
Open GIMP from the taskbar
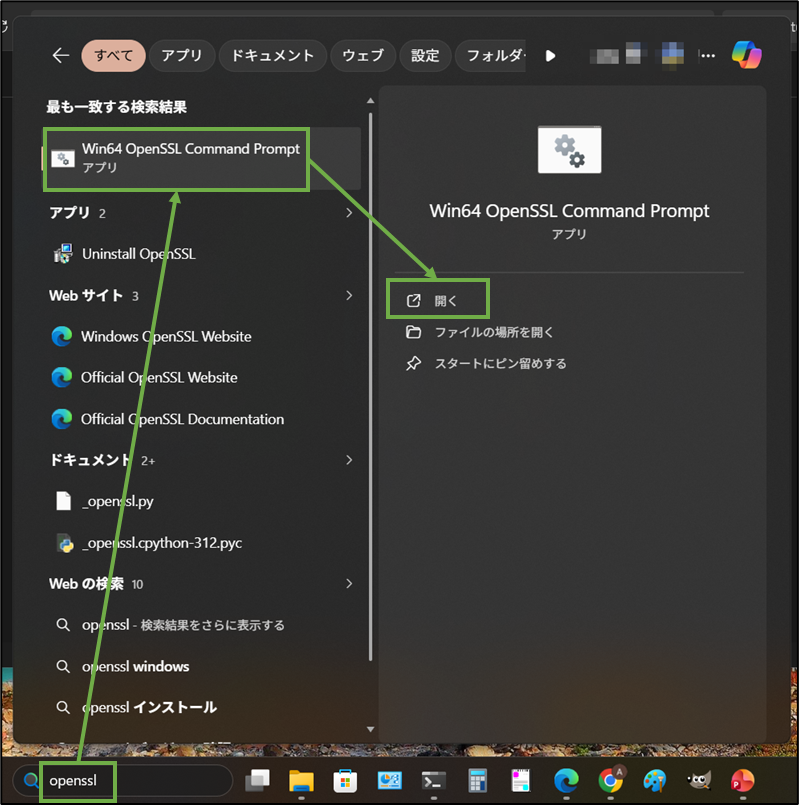(699, 781)
